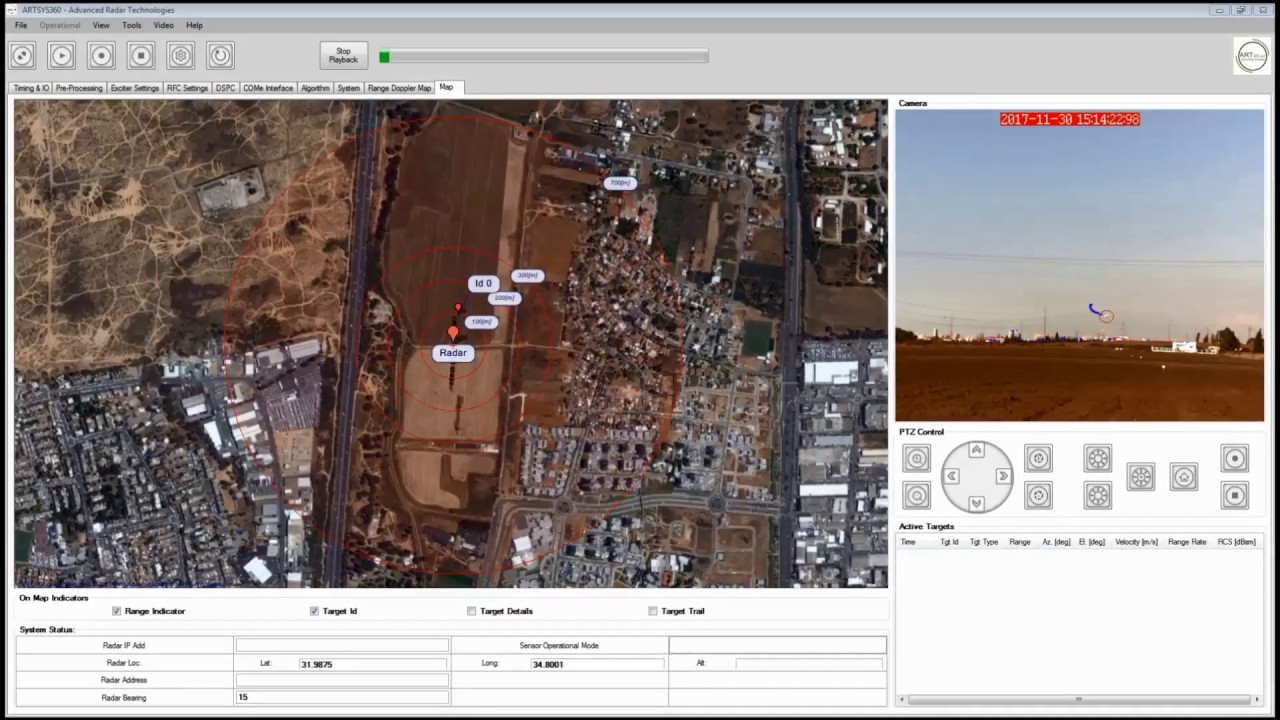The width and height of the screenshot is (1280, 720).
Task: Open the File menu
Action: [21, 25]
